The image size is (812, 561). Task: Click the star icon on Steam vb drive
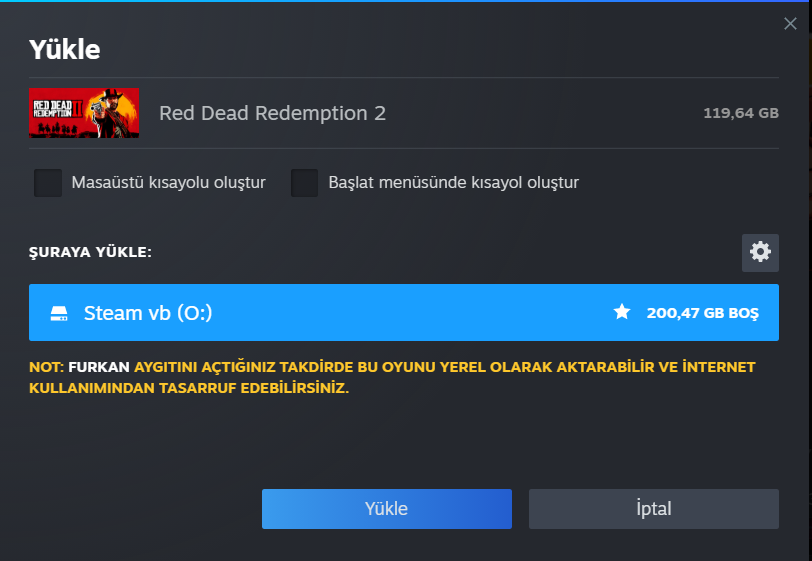coord(621,312)
